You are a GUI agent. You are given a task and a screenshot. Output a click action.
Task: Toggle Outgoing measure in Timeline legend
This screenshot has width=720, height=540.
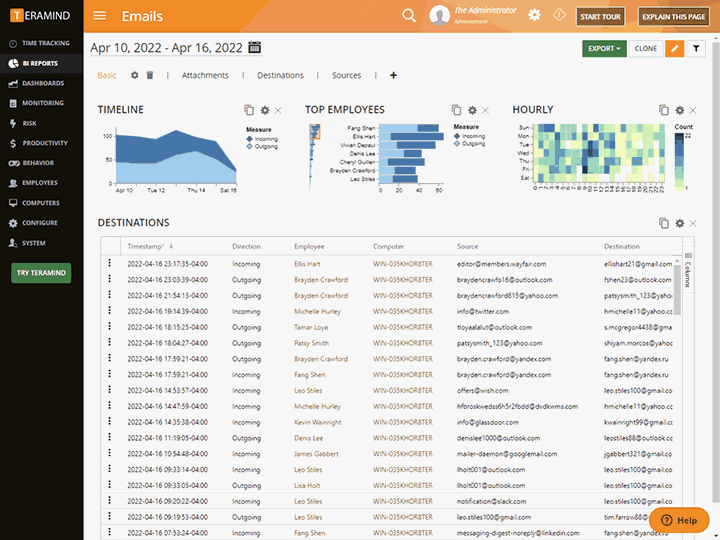tap(265, 145)
